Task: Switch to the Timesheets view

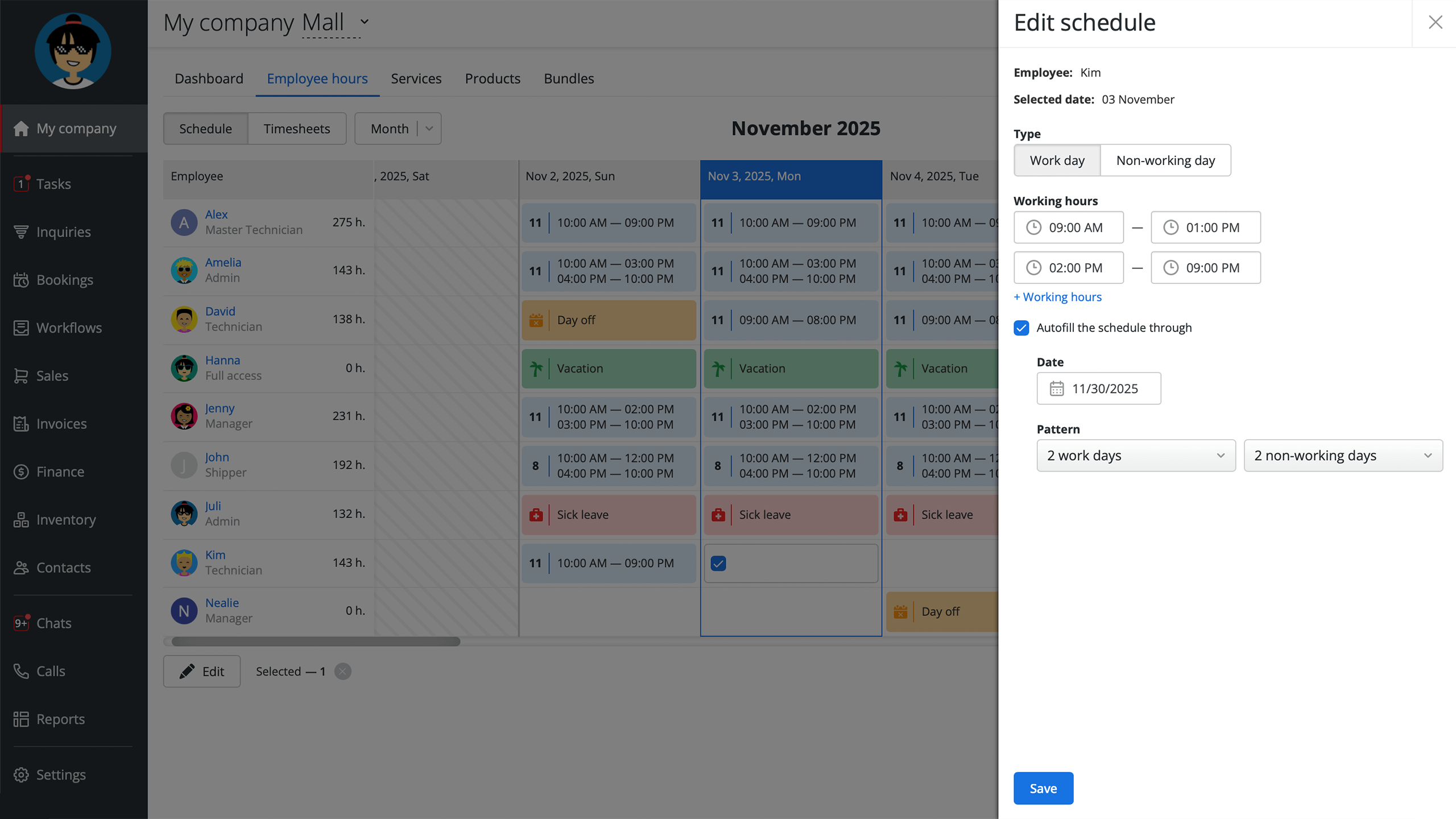Action: [296, 129]
